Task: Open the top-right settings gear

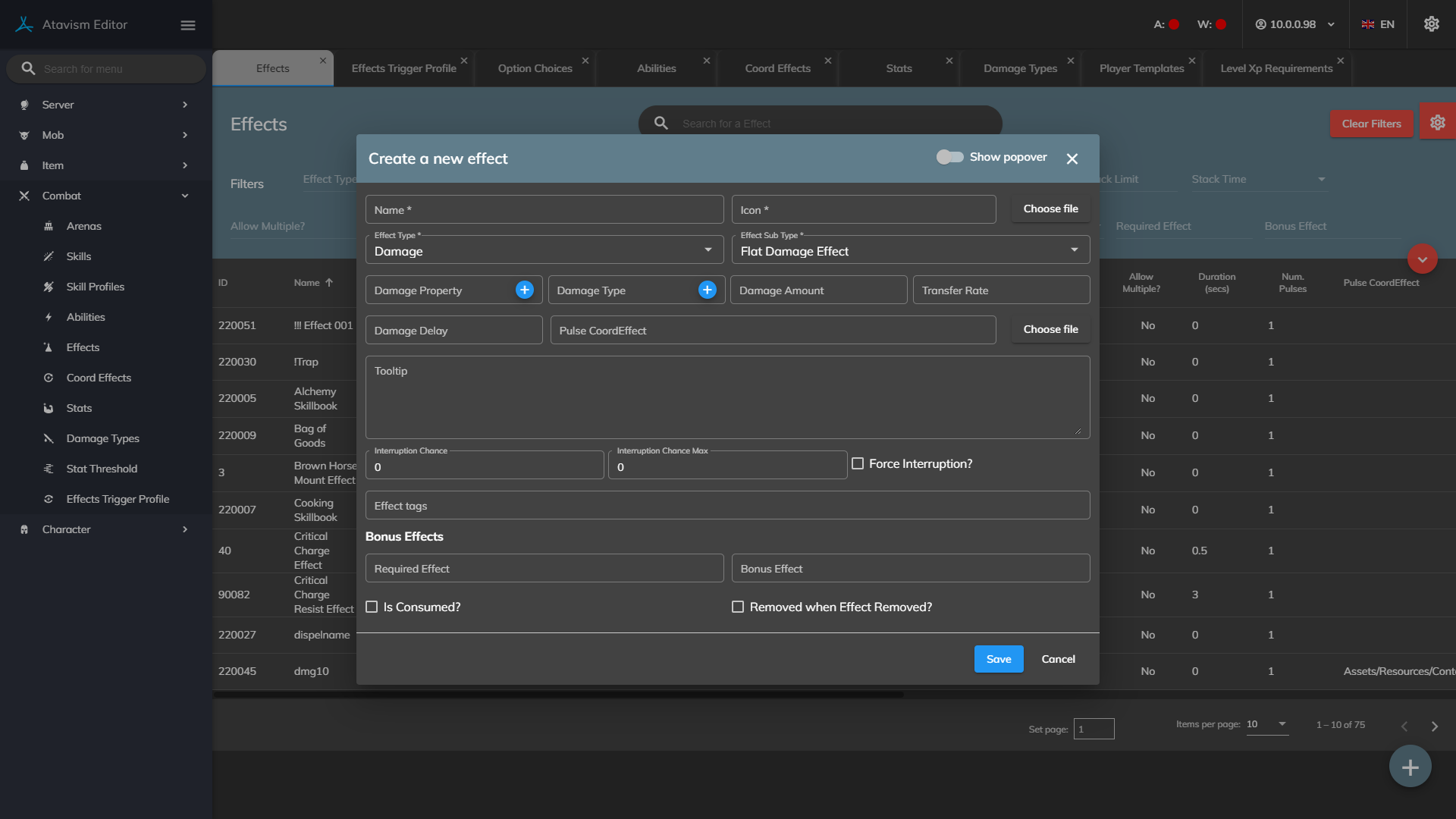Action: (x=1431, y=24)
